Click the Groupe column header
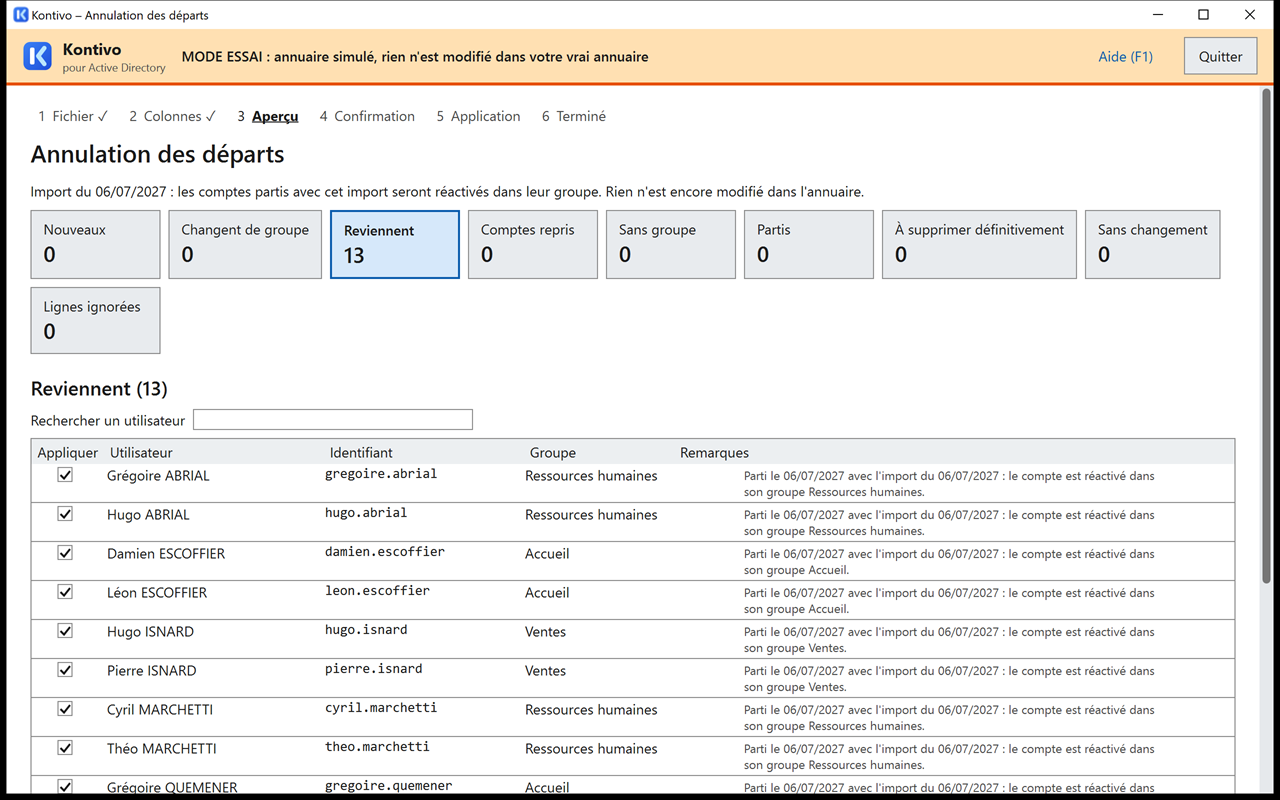 [x=553, y=453]
